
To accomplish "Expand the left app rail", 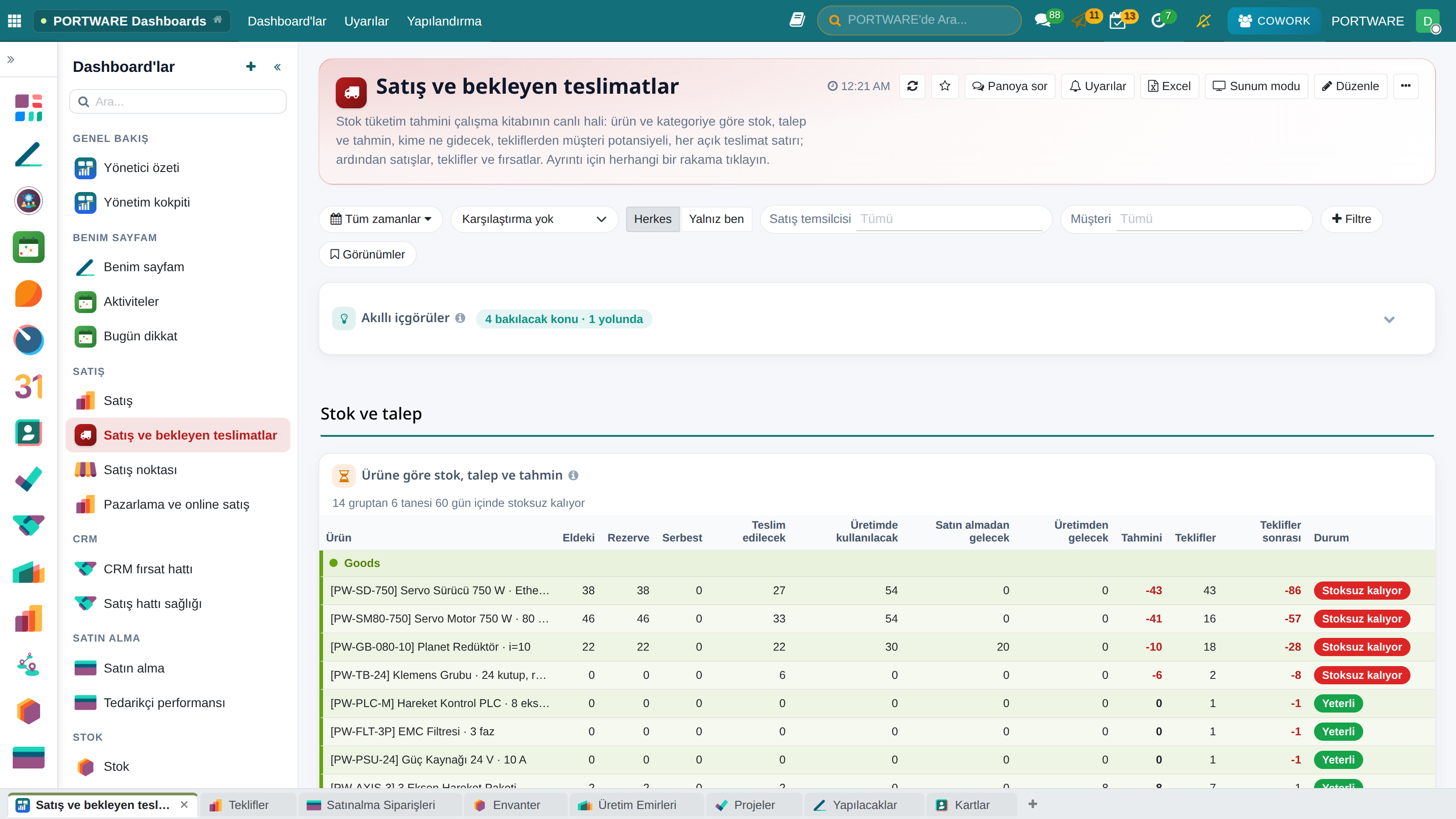I will 11,59.
